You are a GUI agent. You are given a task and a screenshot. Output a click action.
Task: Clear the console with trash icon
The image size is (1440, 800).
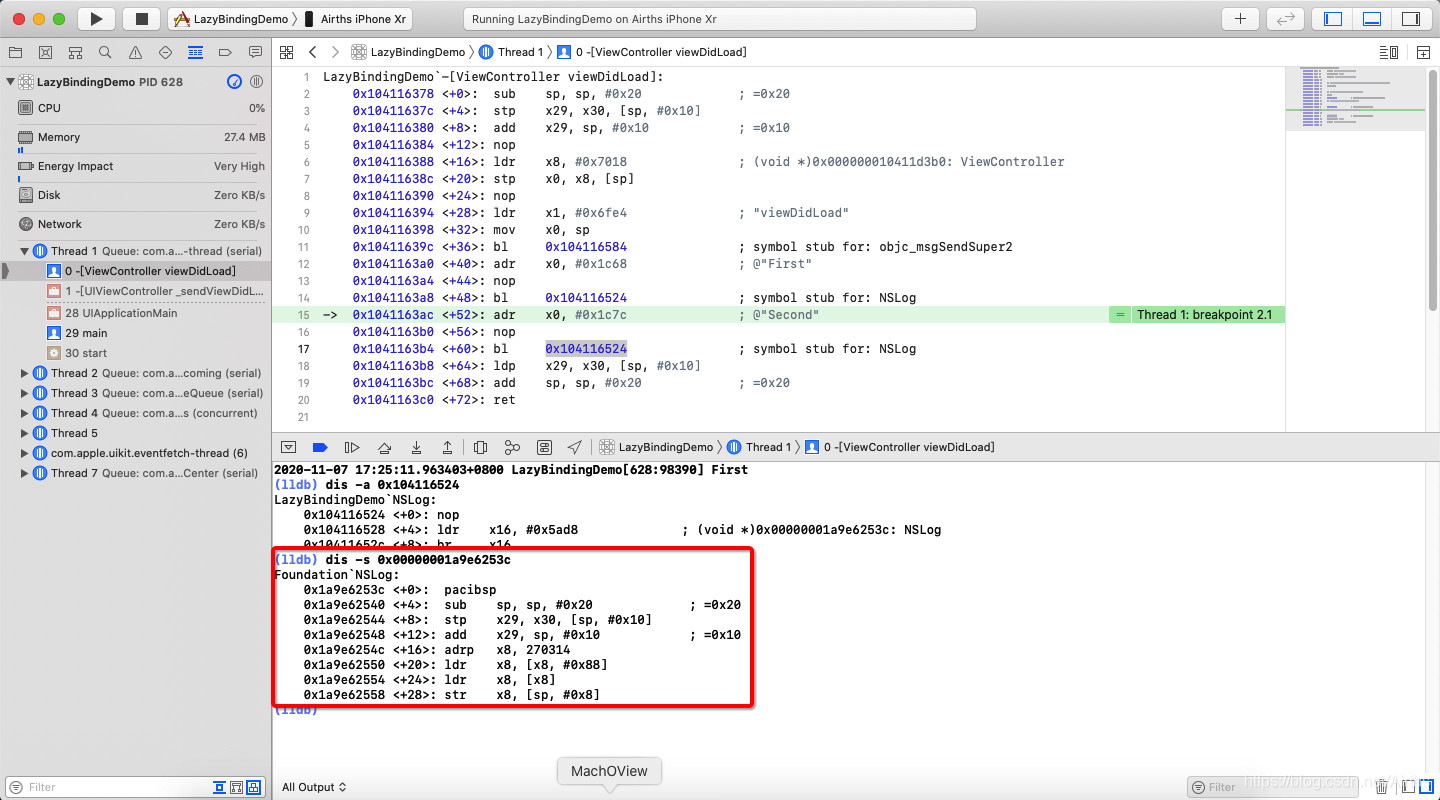pos(1382,787)
